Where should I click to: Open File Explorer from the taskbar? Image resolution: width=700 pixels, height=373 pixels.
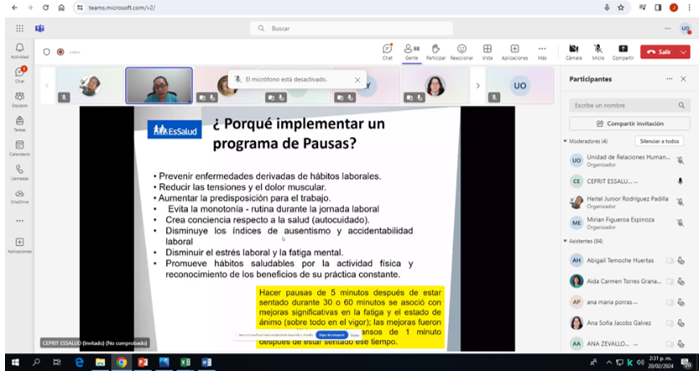click(100, 362)
